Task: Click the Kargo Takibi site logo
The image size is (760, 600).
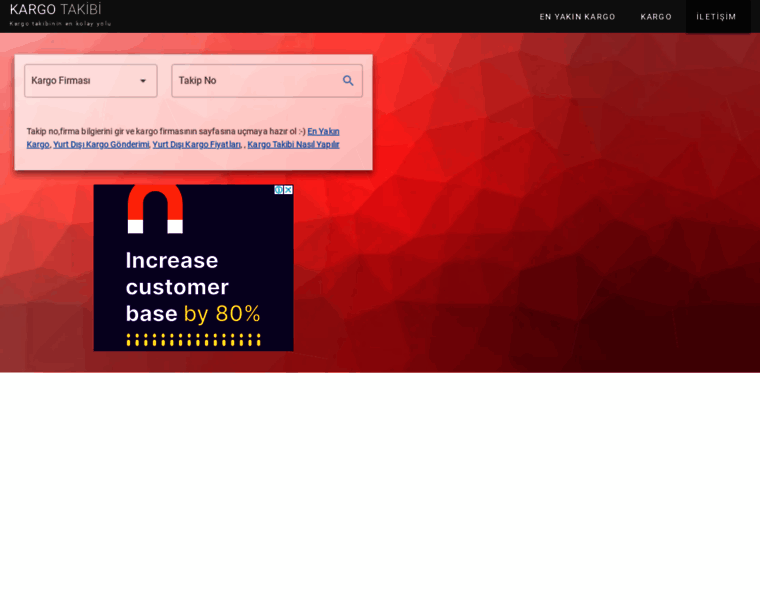Action: pyautogui.click(x=56, y=9)
